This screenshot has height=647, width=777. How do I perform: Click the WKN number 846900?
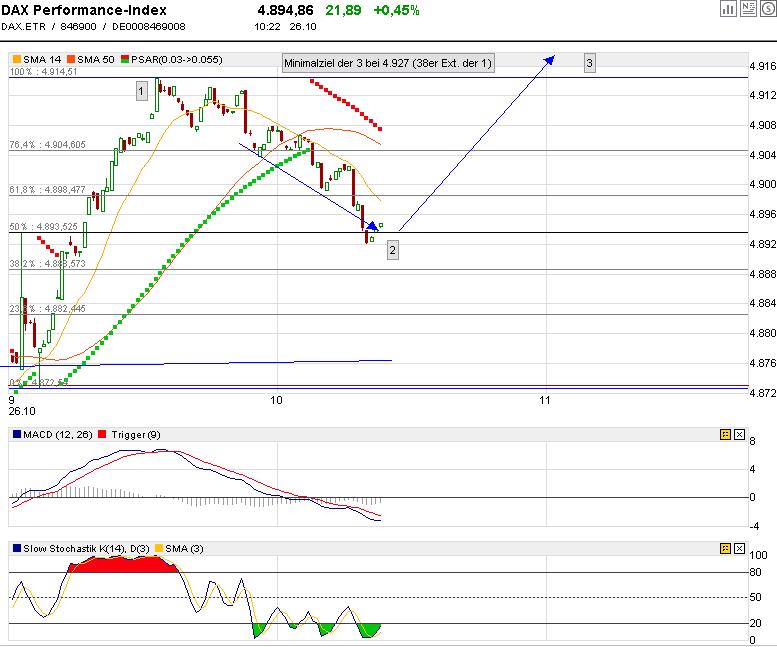coord(78,27)
